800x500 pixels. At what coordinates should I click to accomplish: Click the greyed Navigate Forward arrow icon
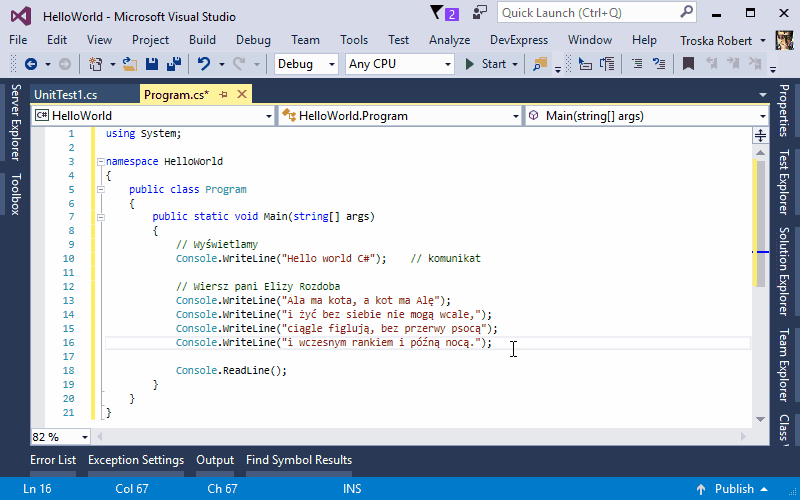[65, 64]
